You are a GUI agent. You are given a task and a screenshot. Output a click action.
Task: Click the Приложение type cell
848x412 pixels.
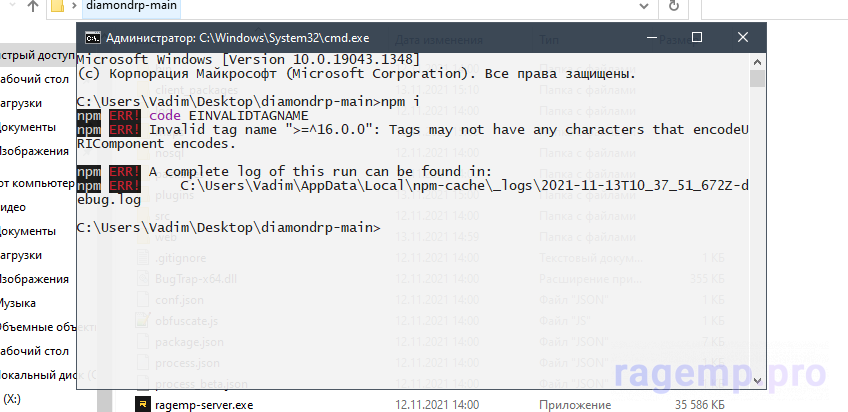click(x=575, y=404)
